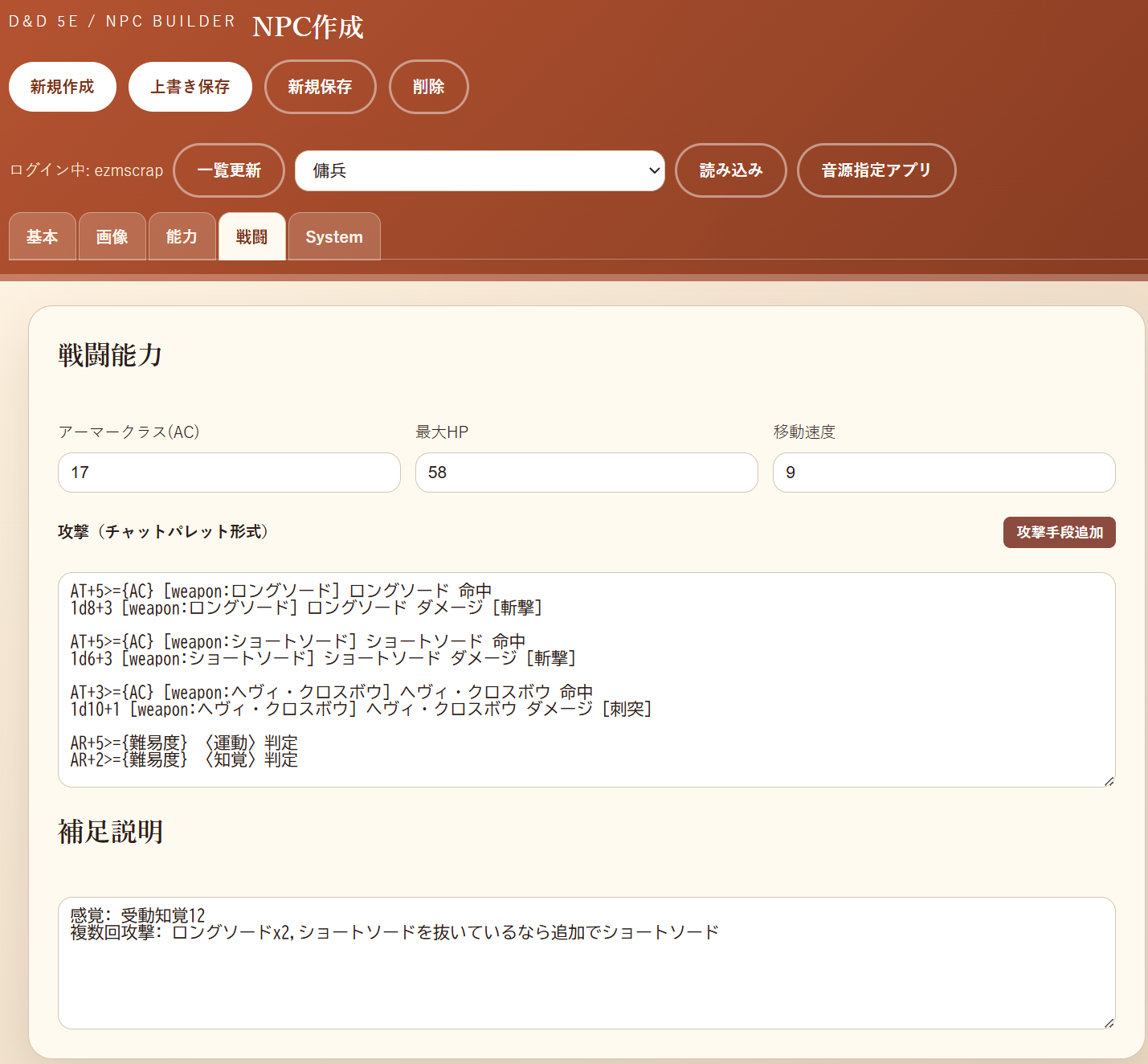Open the 傭兵 NPC selection dropdown
The height and width of the screenshot is (1064, 1148).
[480, 170]
